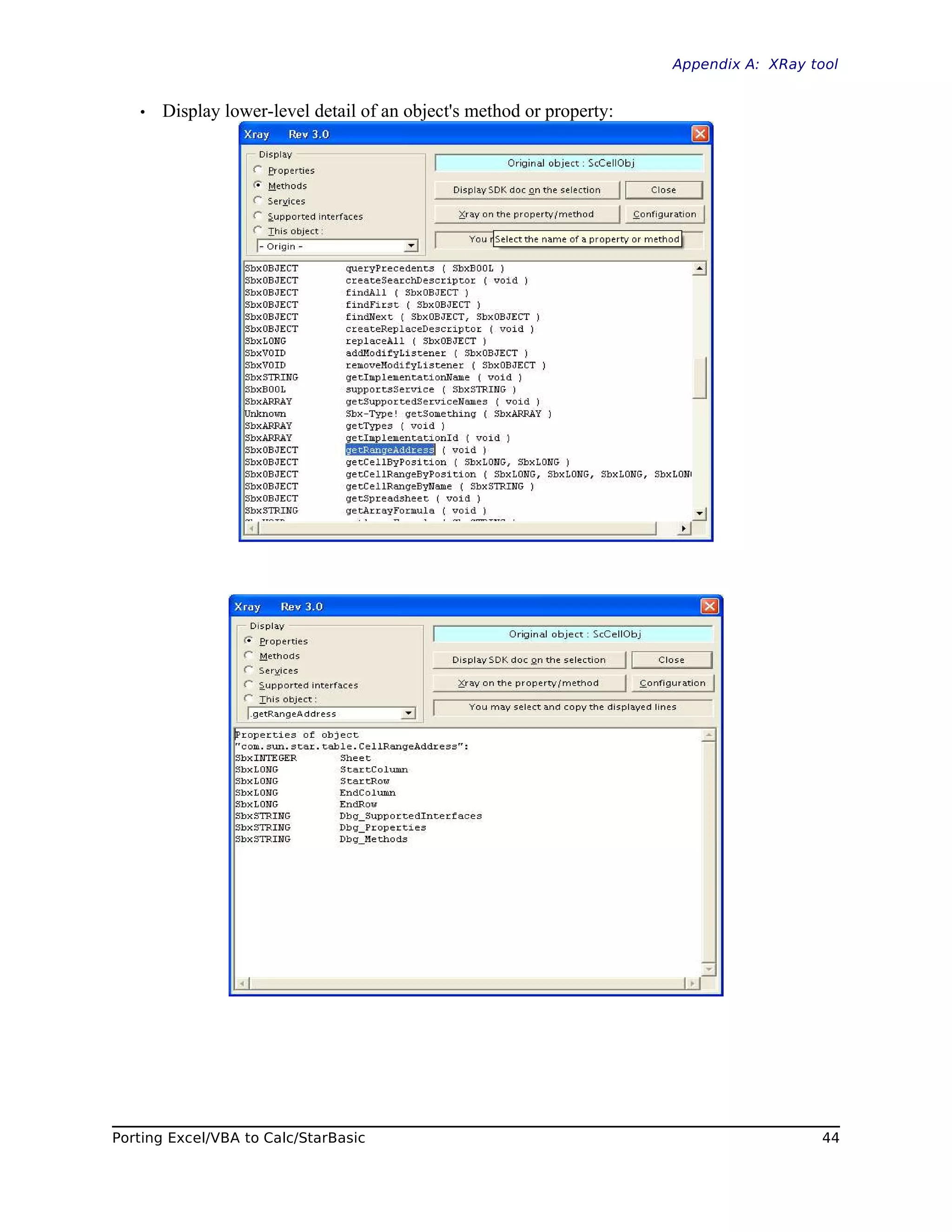952x1232 pixels.
Task: Click scroll down arrow in upper method list
Action: pos(699,513)
